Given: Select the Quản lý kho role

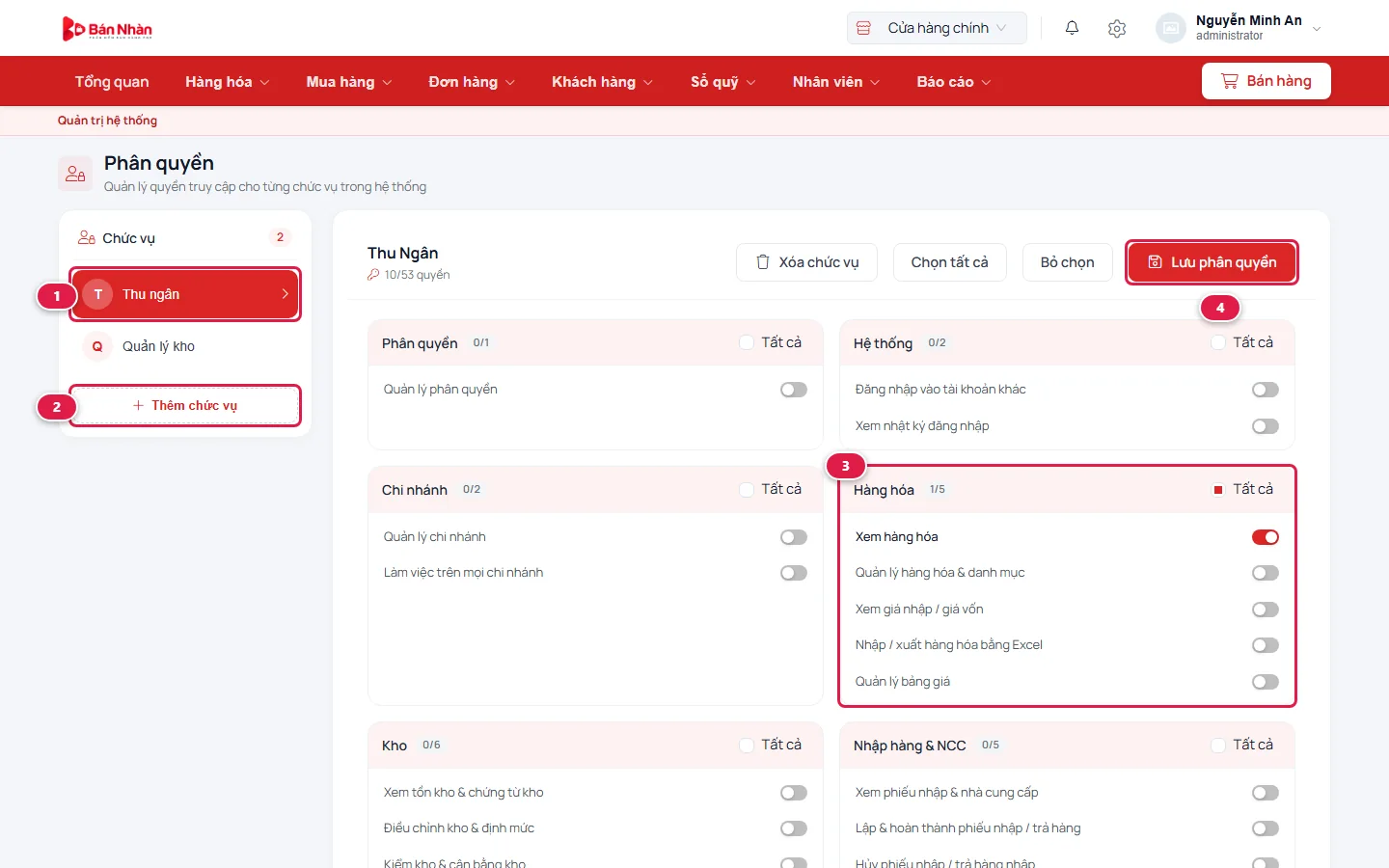Looking at the screenshot, I should click(185, 346).
